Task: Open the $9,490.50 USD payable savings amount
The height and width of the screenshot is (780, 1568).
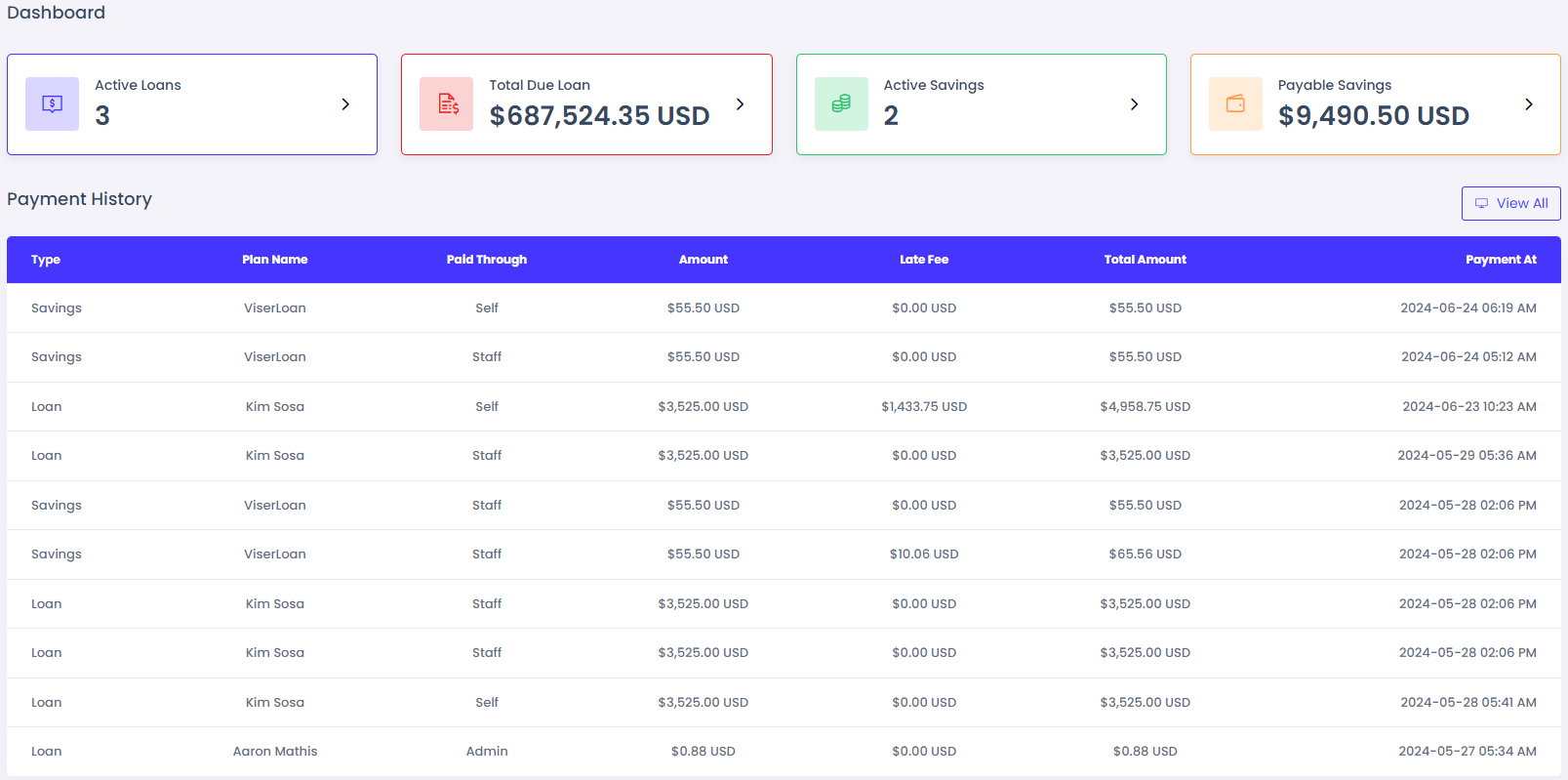Action: point(1373,116)
